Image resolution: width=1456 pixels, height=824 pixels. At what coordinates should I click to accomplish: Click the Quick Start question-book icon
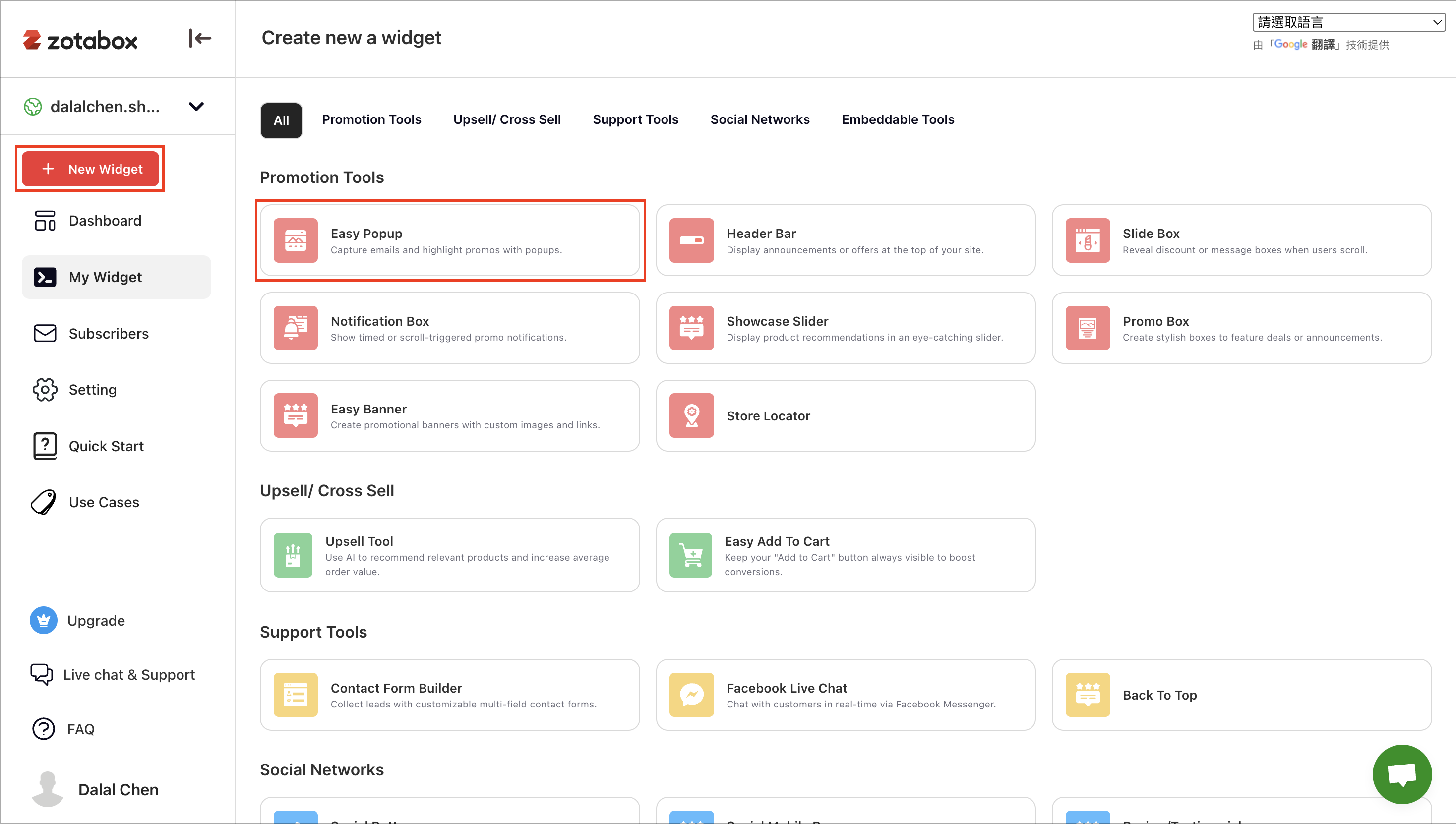(45, 446)
